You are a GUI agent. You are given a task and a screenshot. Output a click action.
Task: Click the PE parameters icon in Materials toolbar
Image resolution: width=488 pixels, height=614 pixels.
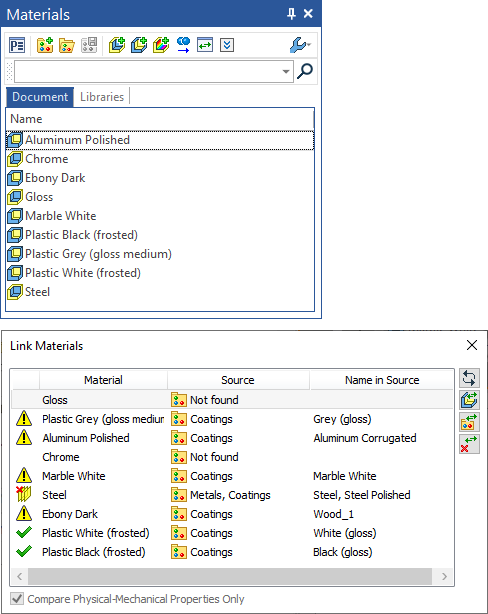[17, 45]
